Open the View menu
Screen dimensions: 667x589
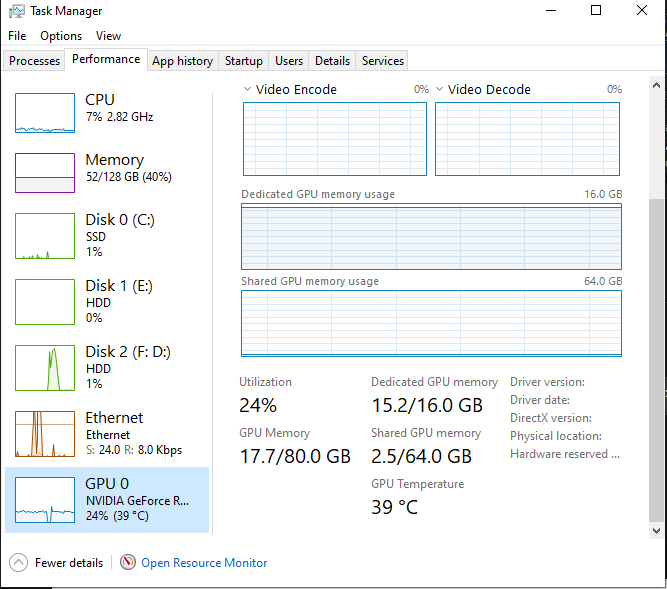tap(108, 36)
